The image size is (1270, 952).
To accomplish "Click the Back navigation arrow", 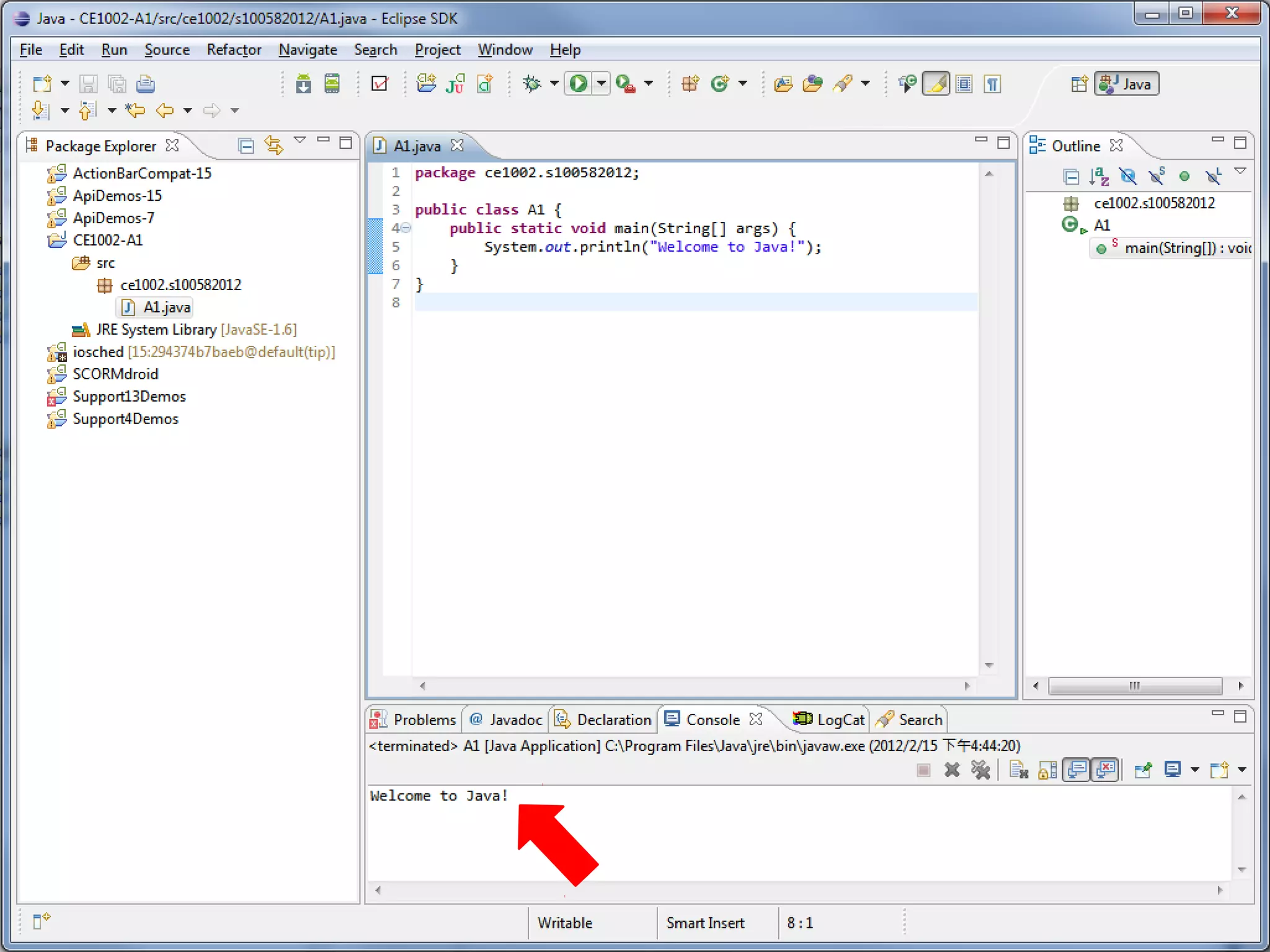I will pyautogui.click(x=165, y=110).
